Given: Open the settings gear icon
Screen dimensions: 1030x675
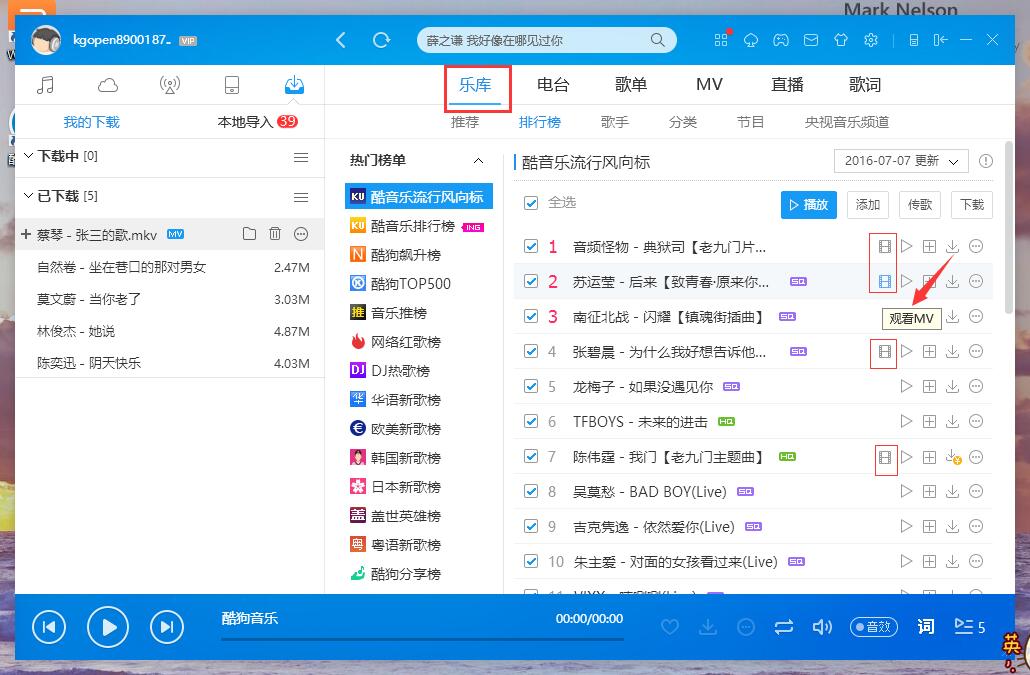Looking at the screenshot, I should [871, 40].
